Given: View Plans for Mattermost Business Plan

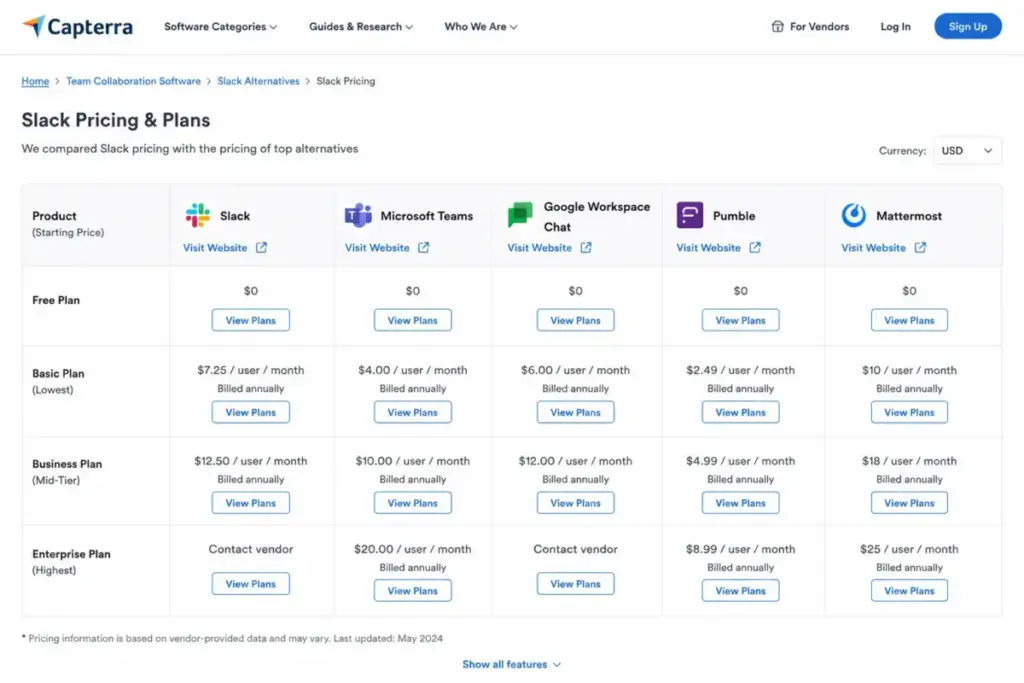Looking at the screenshot, I should tap(909, 503).
